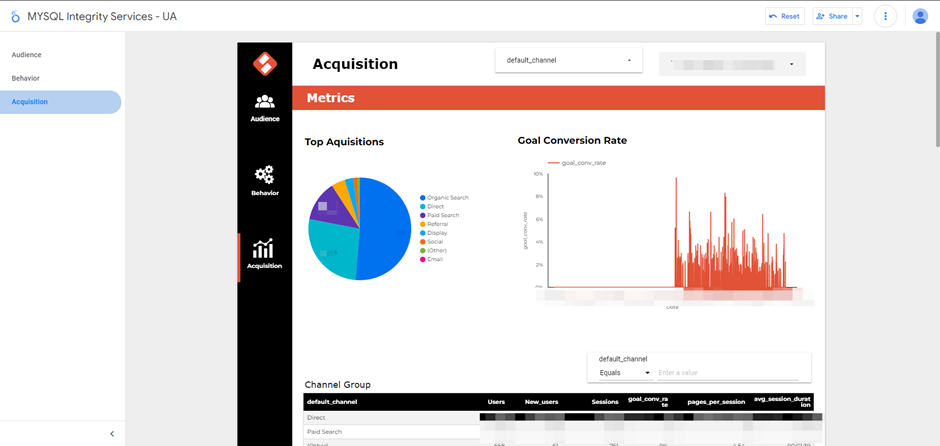
Task: Collapse the left navigation panel arrow
Action: (x=112, y=433)
